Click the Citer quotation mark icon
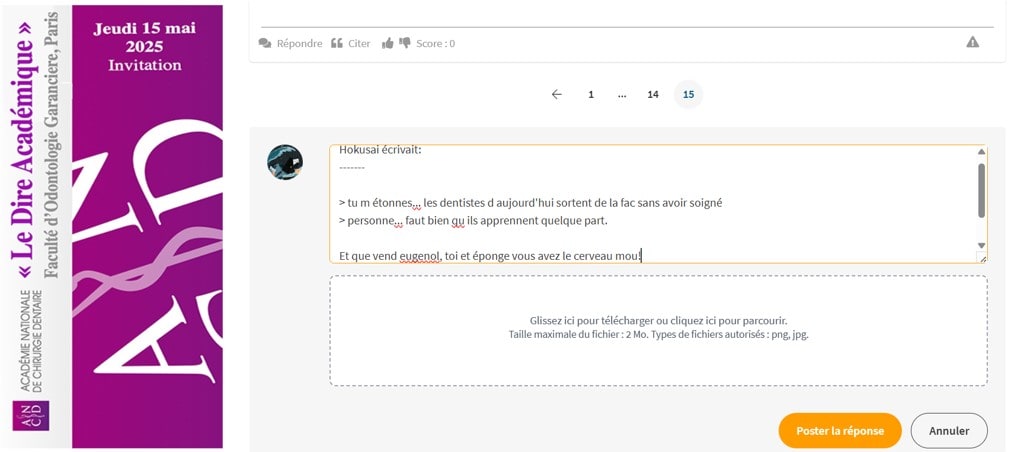 (x=337, y=43)
